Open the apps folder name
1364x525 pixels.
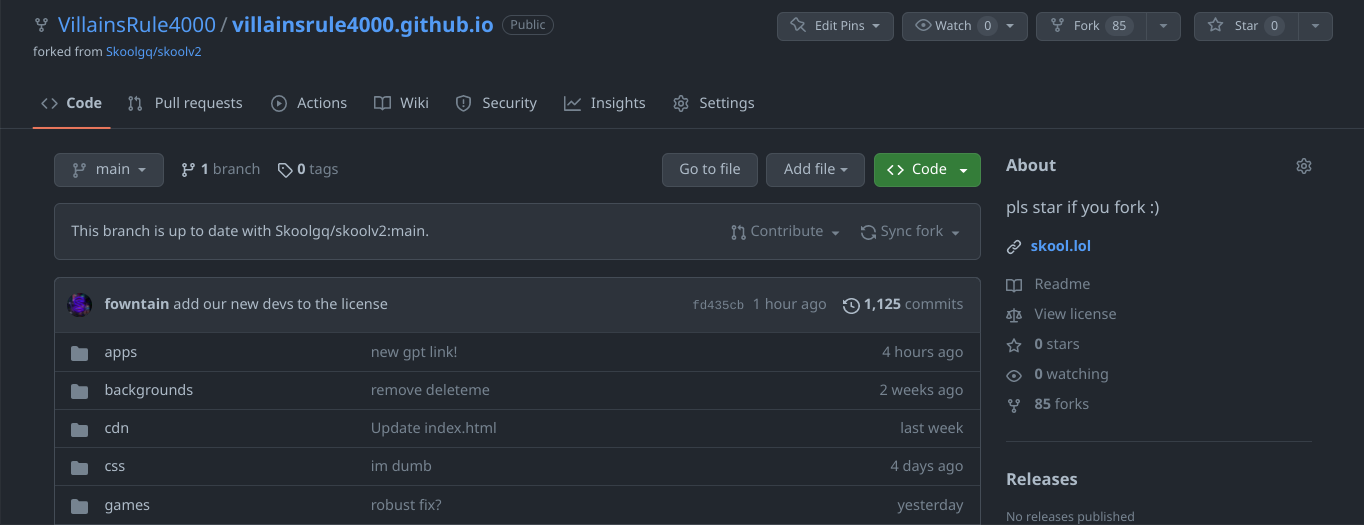click(x=121, y=352)
